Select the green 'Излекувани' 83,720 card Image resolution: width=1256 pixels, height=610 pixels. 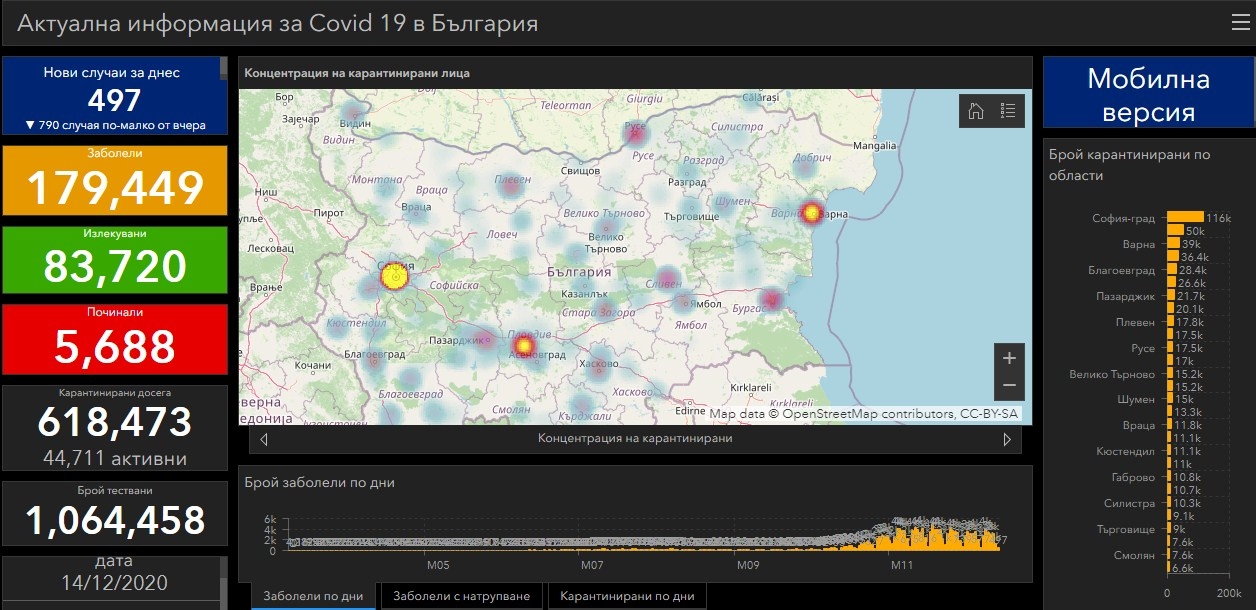115,260
